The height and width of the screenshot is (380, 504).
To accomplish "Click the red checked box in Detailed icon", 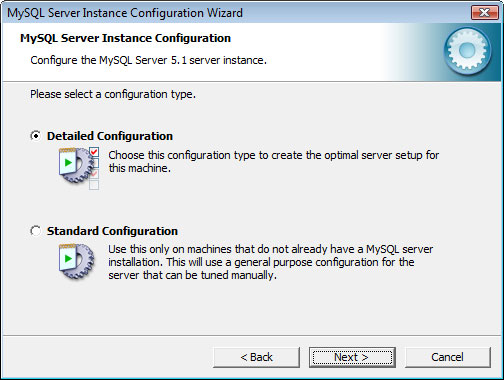I will tap(94, 152).
